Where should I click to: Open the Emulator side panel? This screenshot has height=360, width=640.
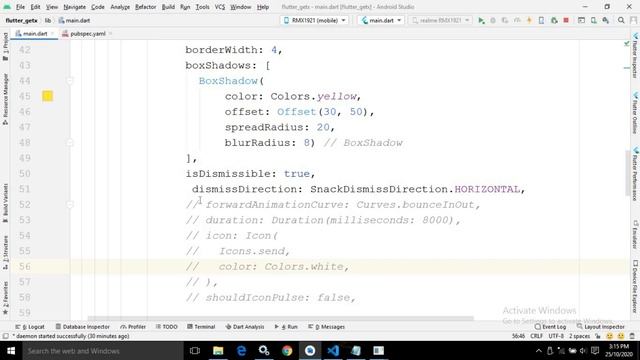click(x=635, y=235)
